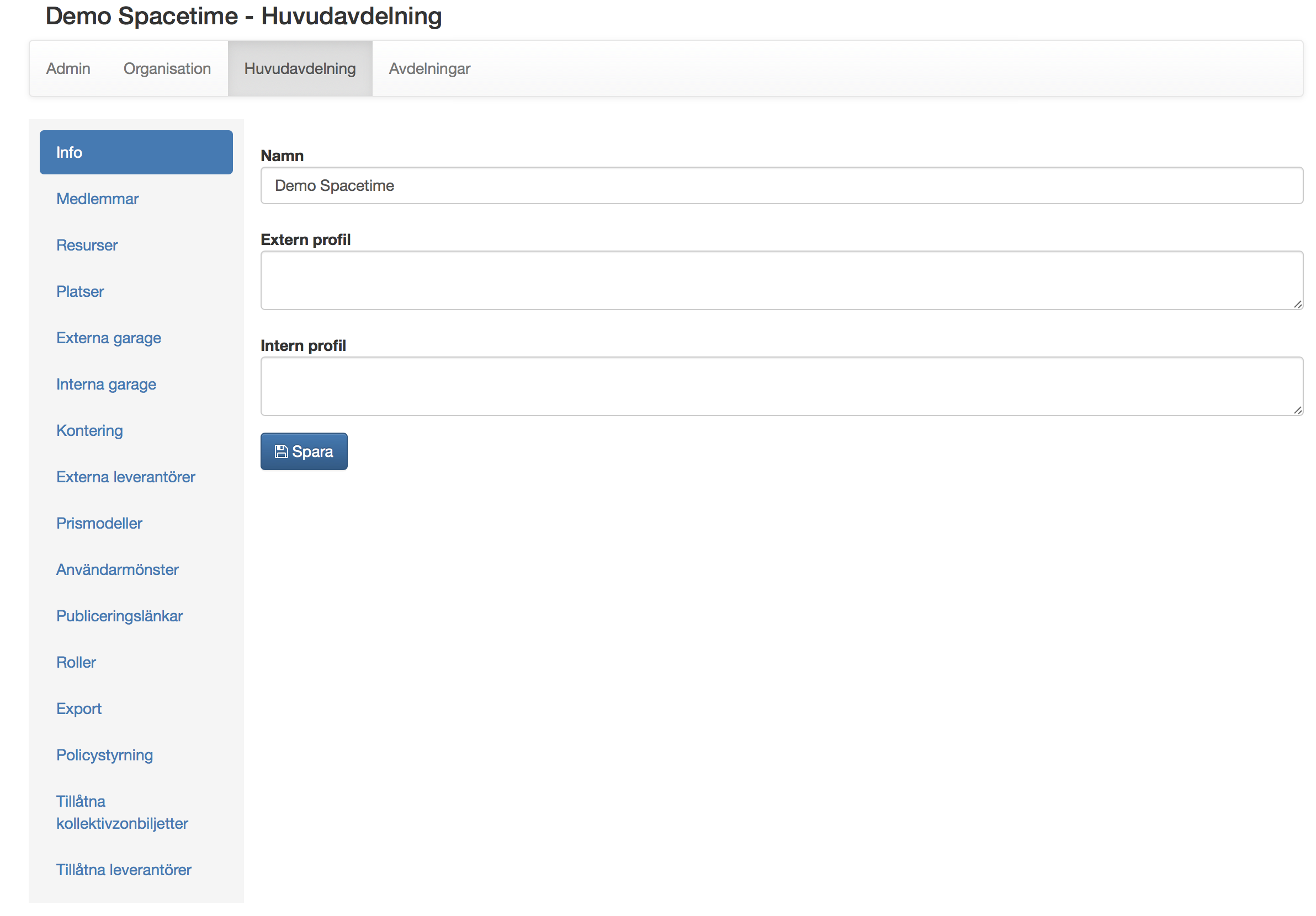Select the Huvudavdelning tab
The width and height of the screenshot is (1316, 916).
(x=300, y=69)
